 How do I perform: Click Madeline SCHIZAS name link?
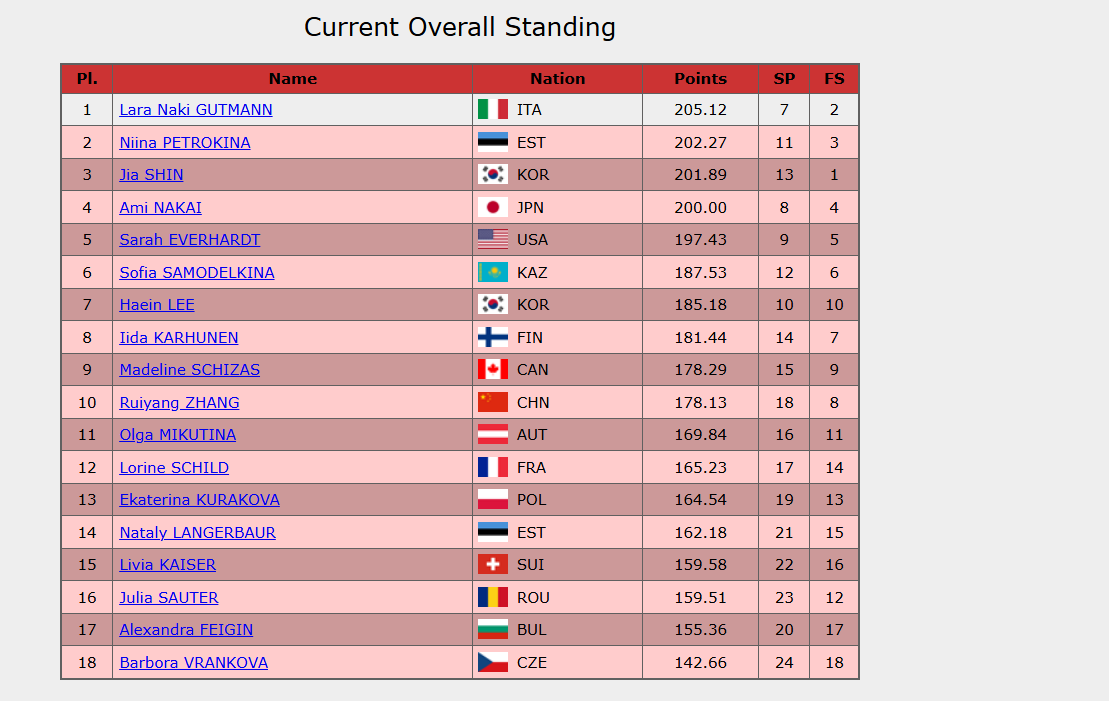click(x=190, y=370)
